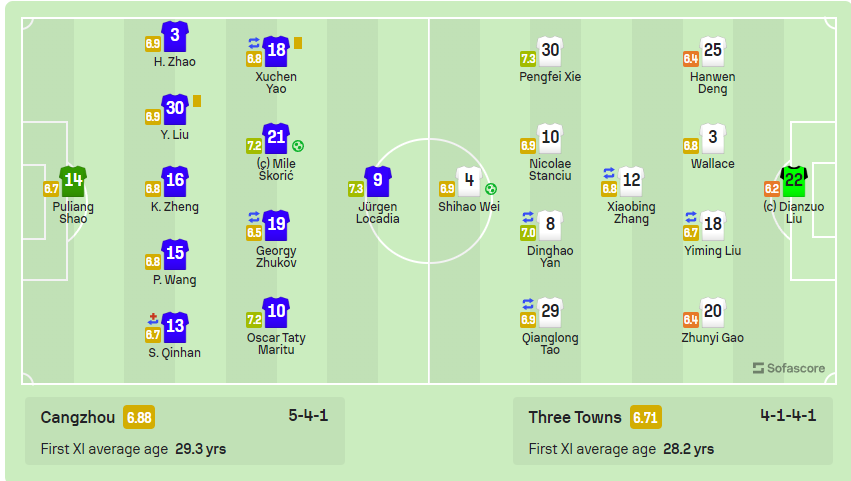
Task: Click Dianzuo Liu's number 22 goalkeeper shirt
Action: (794, 181)
